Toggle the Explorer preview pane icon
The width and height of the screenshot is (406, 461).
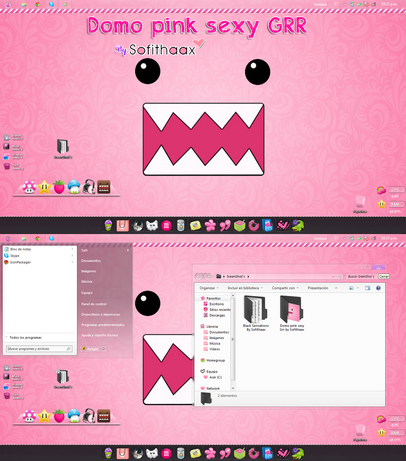367,288
